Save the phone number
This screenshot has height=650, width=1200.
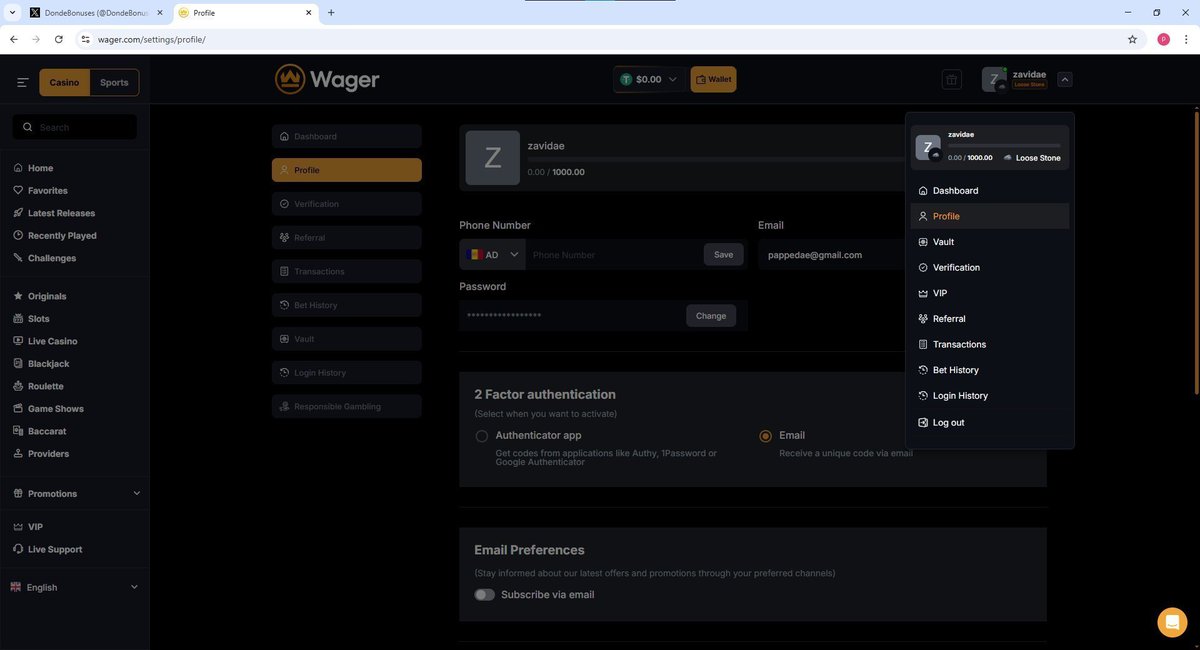tap(723, 255)
